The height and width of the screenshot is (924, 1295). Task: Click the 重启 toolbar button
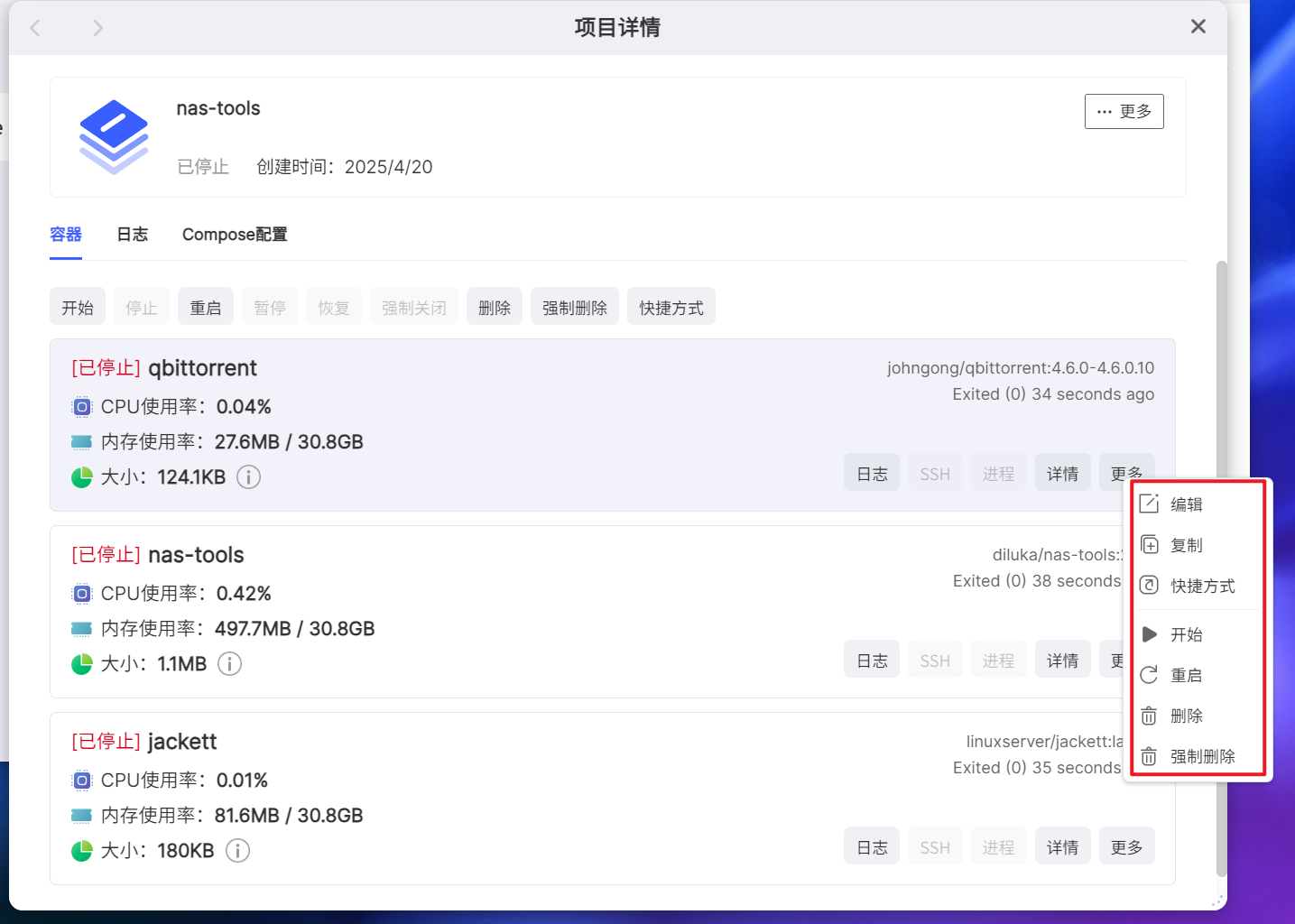(206, 307)
